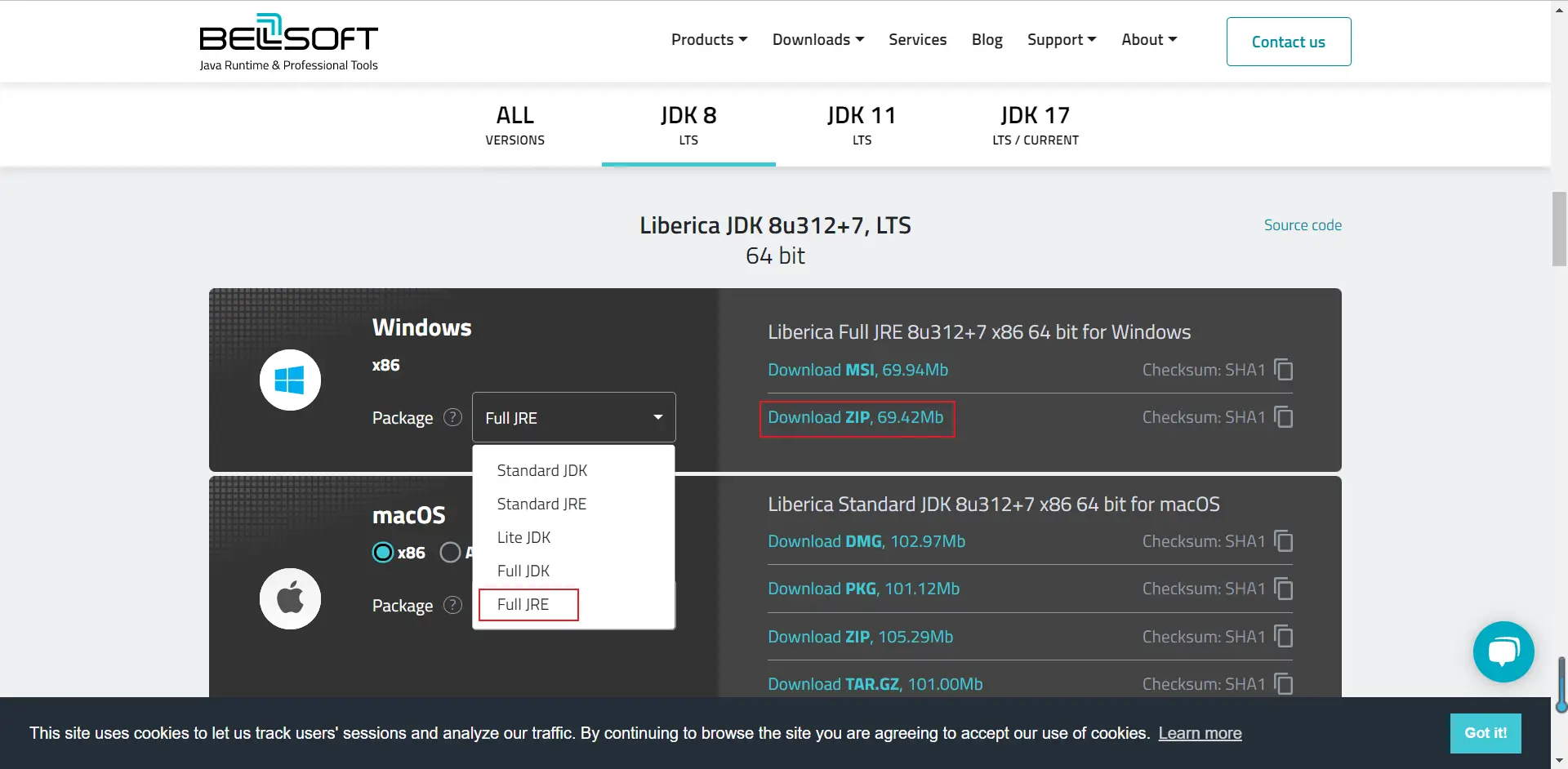Copy SHA1 checksum for macOS PKG download
Viewport: 1568px width, 769px height.
1283,589
